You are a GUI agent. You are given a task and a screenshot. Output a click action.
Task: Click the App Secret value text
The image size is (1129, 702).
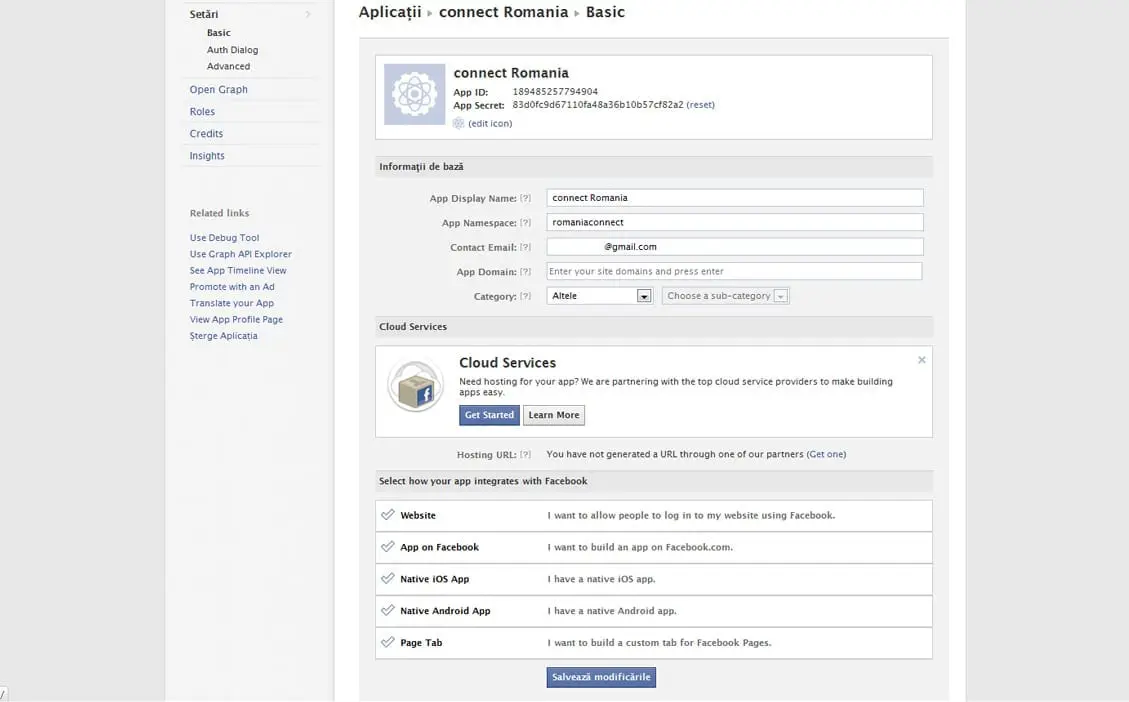click(598, 104)
